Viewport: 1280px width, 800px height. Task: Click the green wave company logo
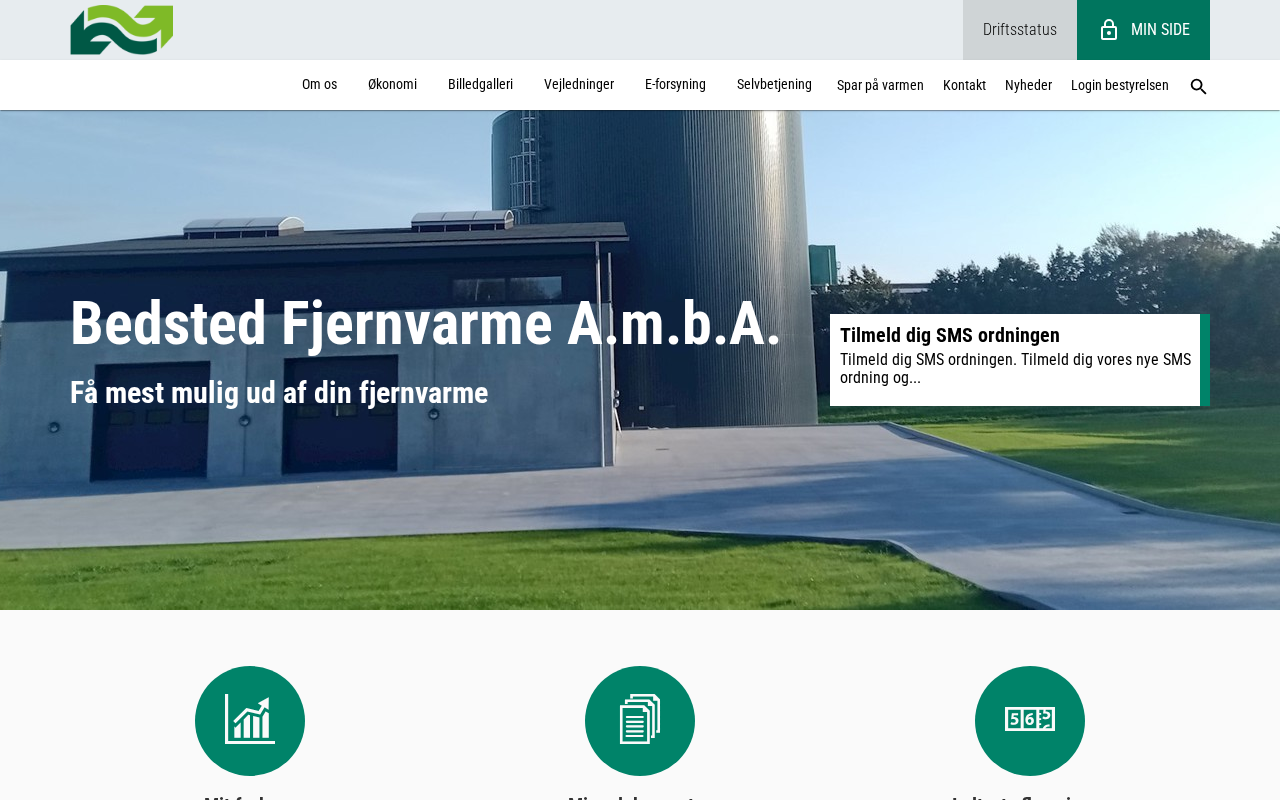121,30
